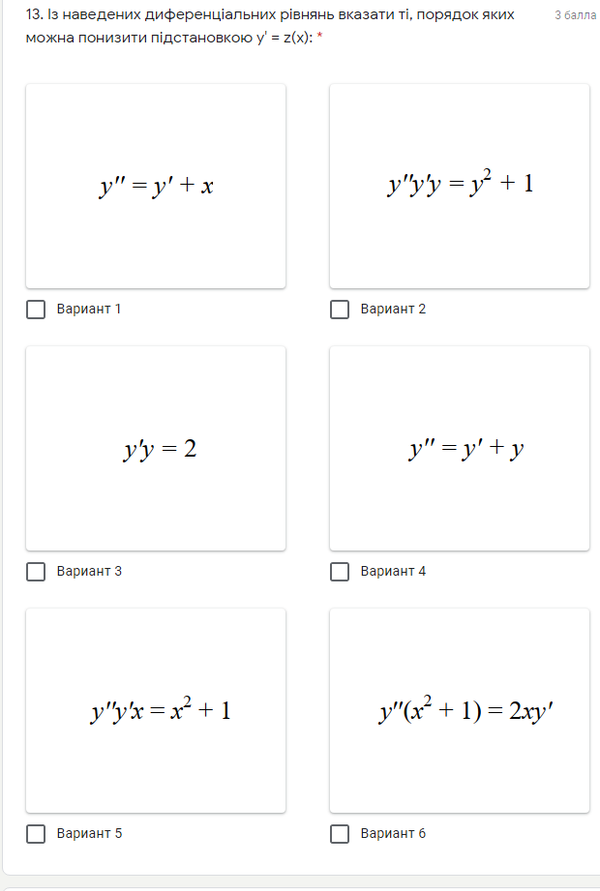Click the 'Вариант 1' label text
This screenshot has height=891, width=600.
coord(89,309)
